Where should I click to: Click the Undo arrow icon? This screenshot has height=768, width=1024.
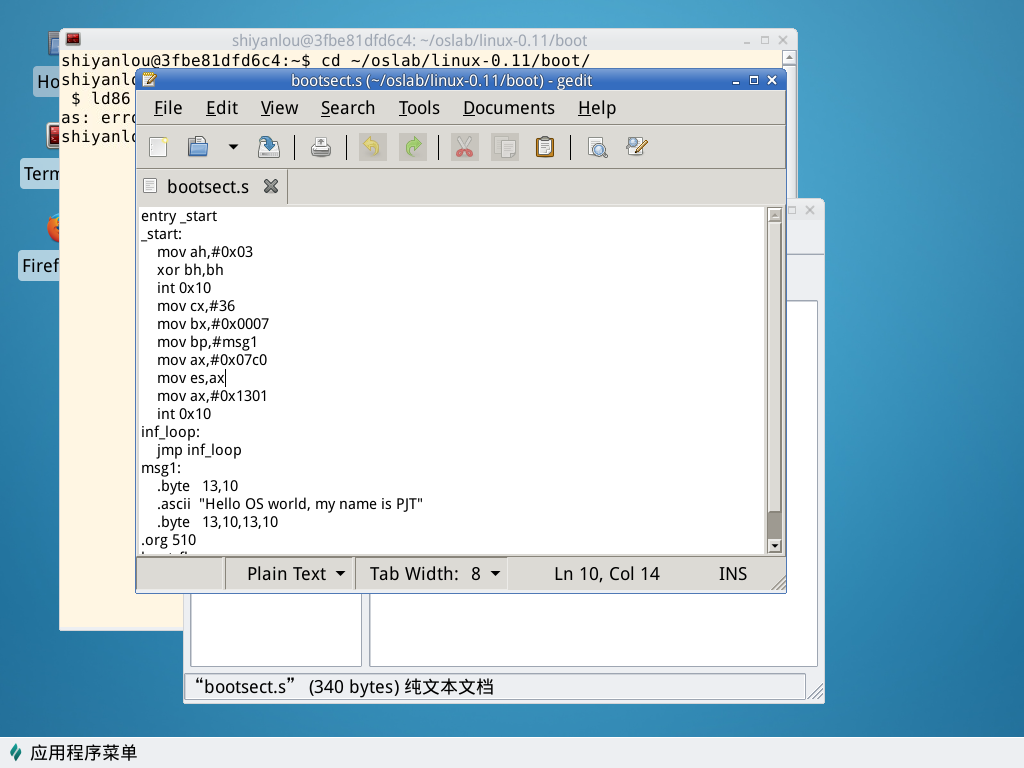pos(372,147)
